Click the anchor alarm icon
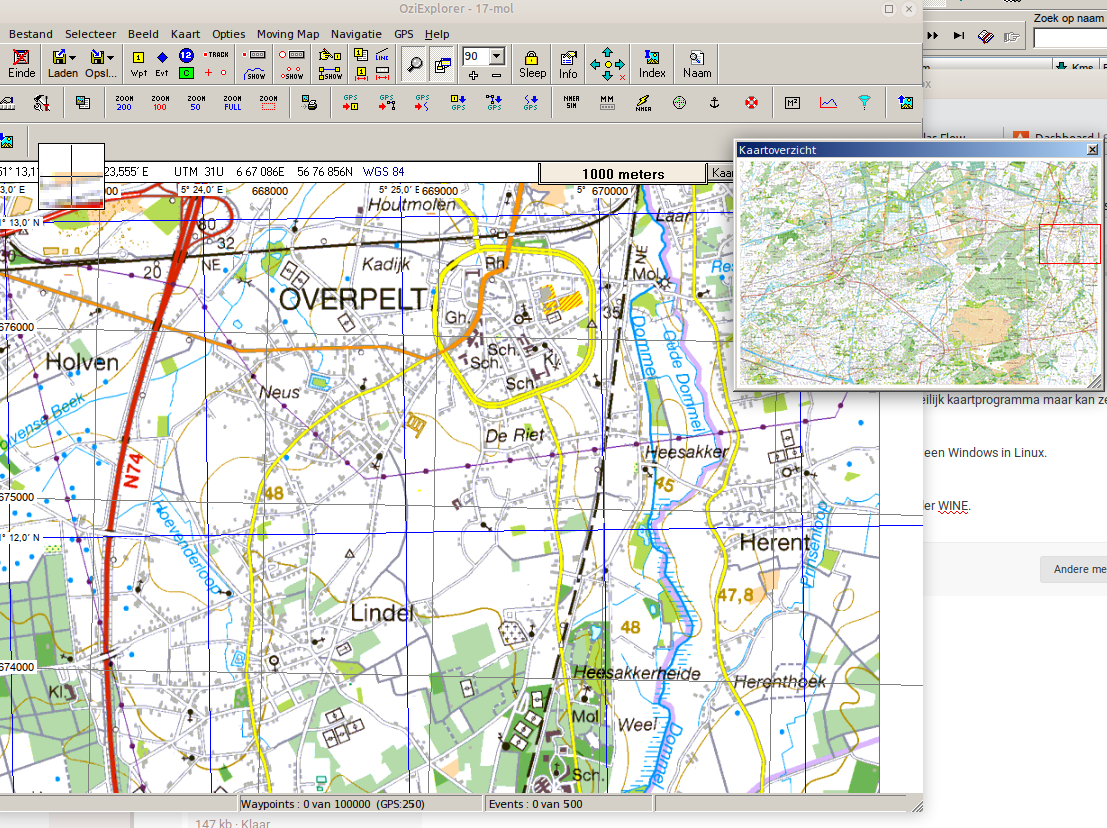The height and width of the screenshot is (828, 1107). 714,102
